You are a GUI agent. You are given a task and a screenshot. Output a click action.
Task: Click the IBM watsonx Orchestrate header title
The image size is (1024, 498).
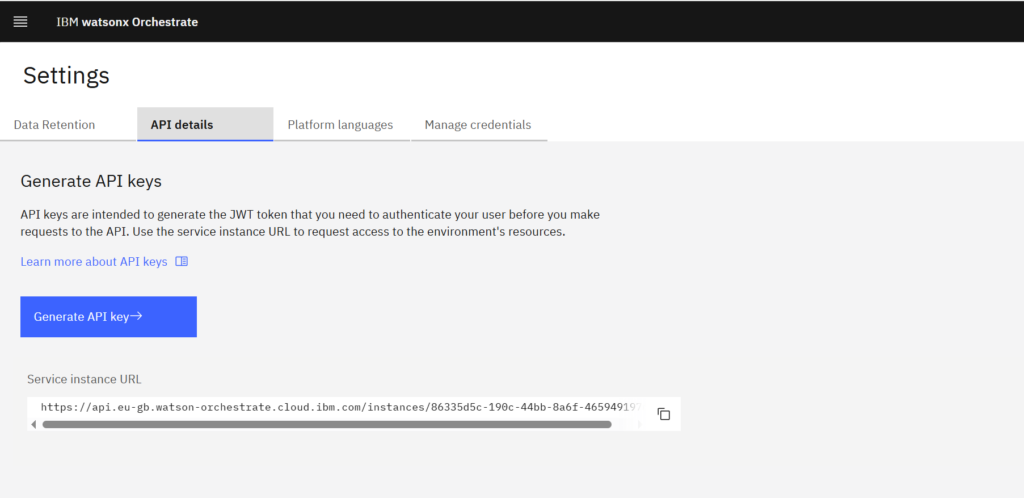tap(127, 22)
